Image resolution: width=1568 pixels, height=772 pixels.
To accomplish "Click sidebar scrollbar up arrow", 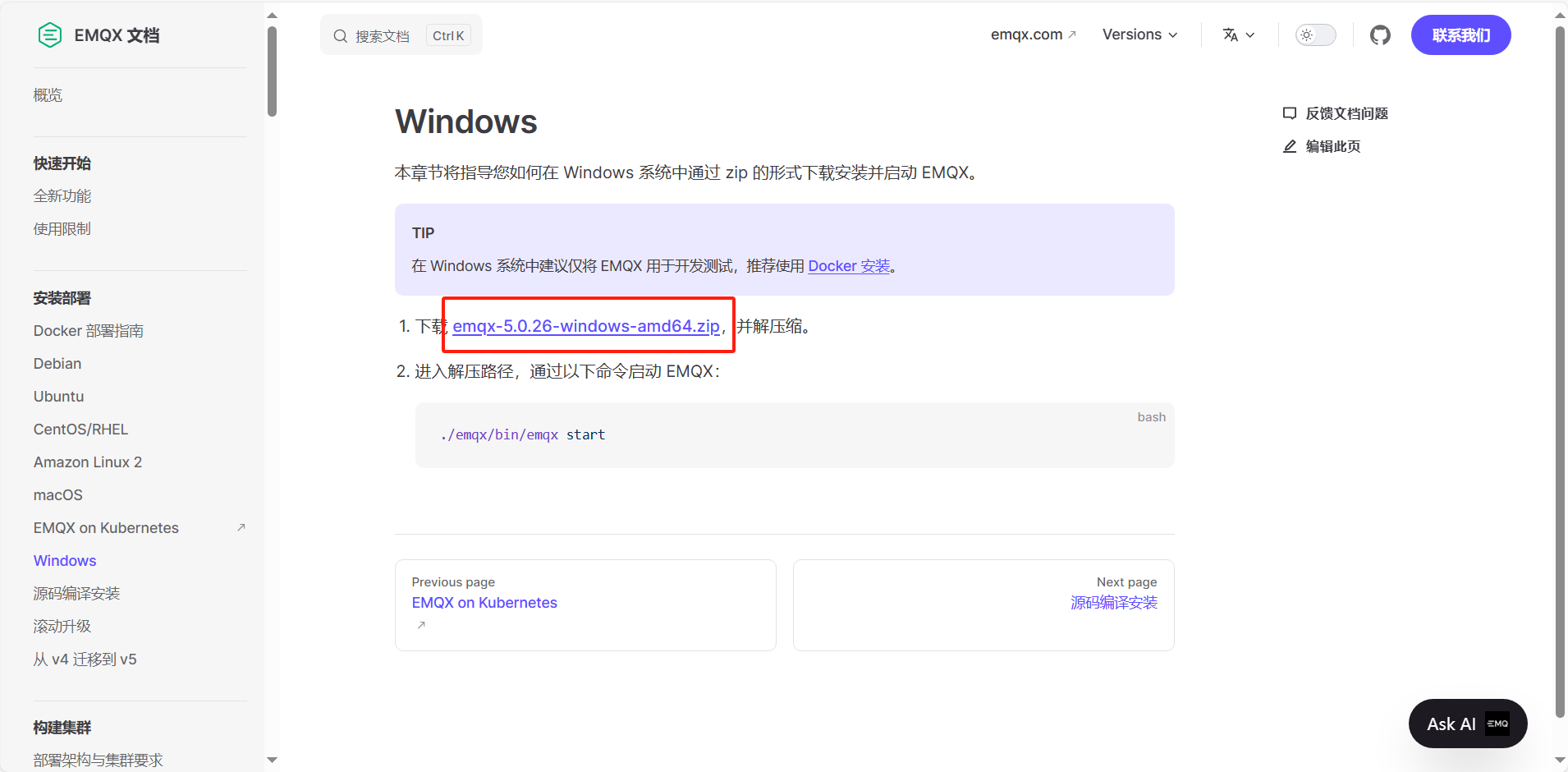I will 273,15.
